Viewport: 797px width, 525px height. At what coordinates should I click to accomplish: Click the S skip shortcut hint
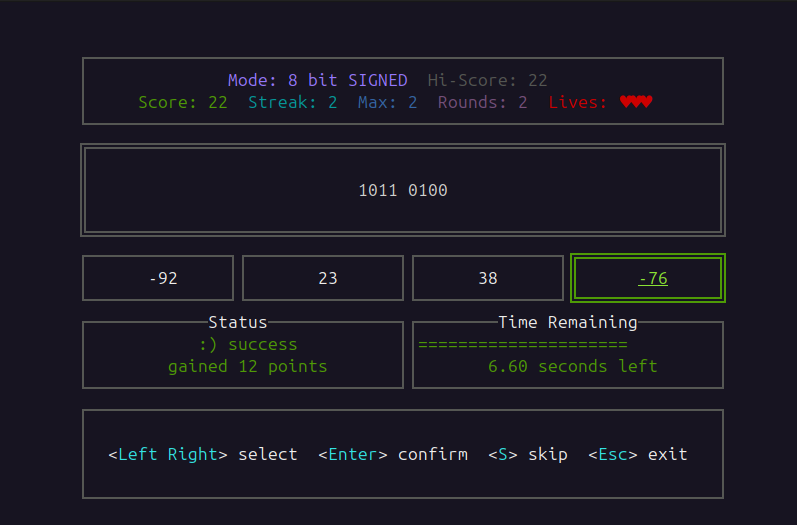528,454
